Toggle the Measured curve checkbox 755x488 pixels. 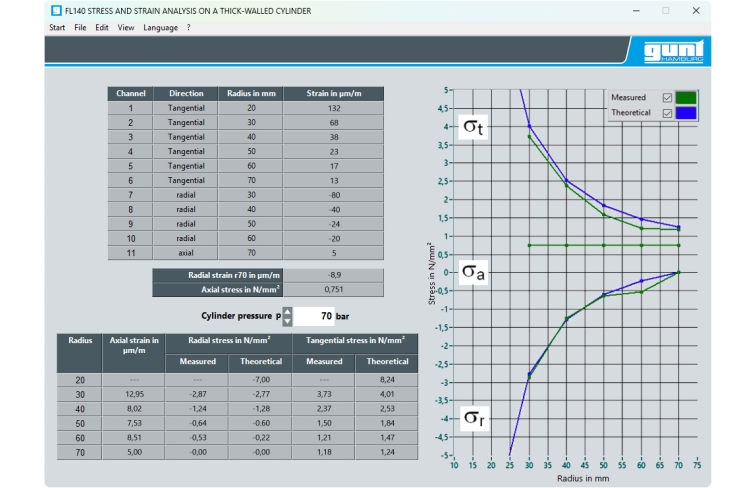[667, 98]
